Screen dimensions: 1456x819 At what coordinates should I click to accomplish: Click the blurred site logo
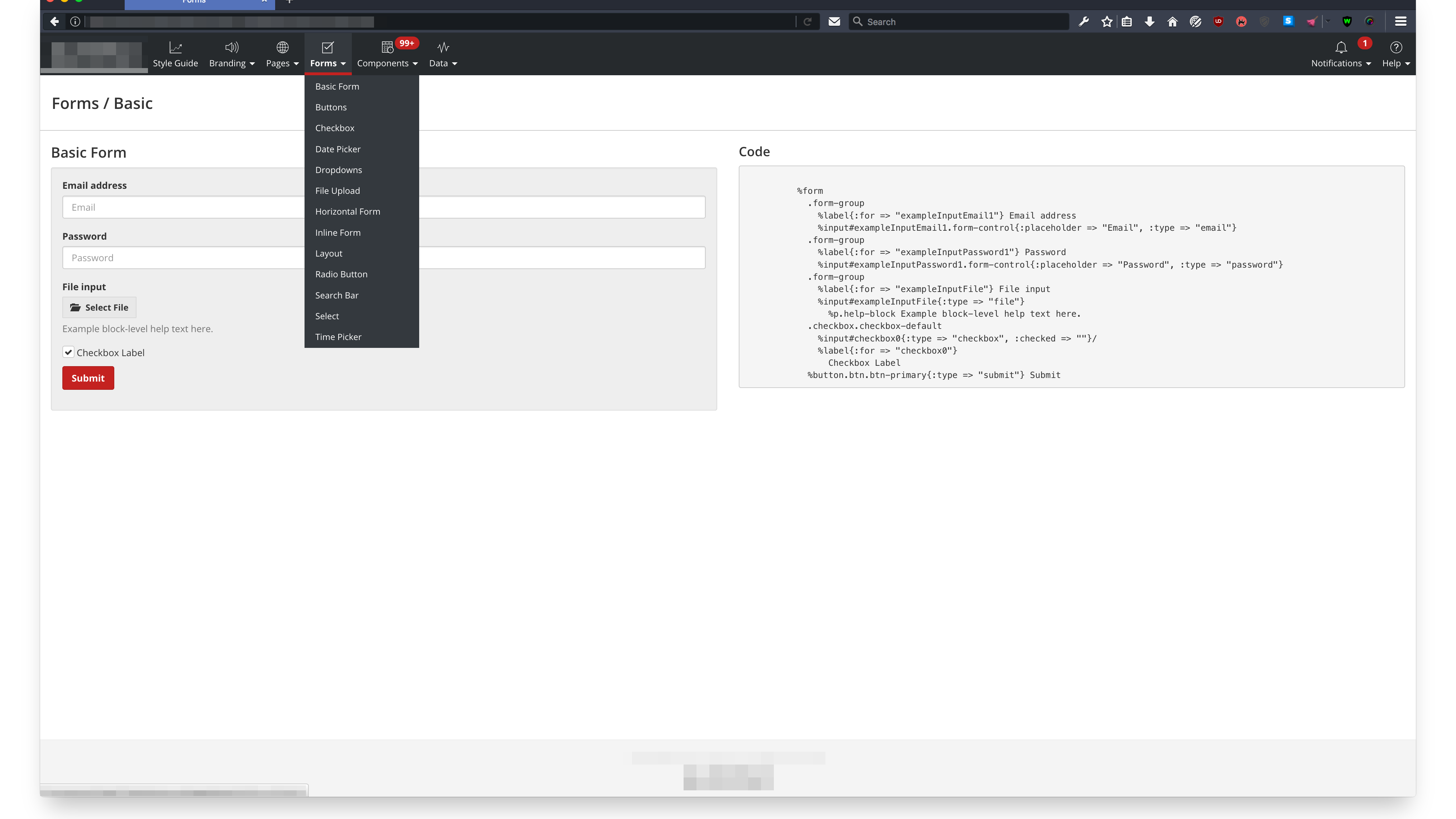[96, 55]
